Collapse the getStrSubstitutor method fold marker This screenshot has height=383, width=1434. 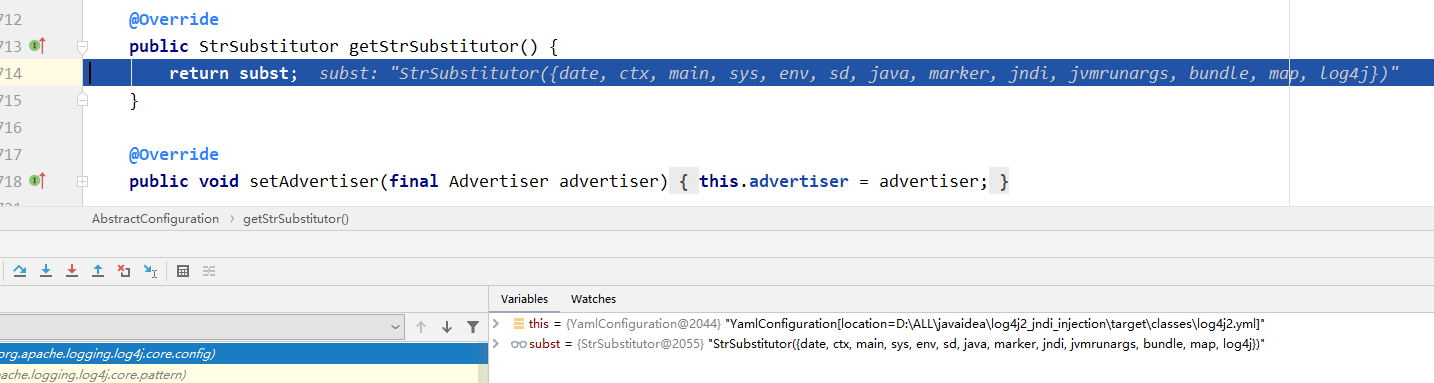tap(83, 46)
